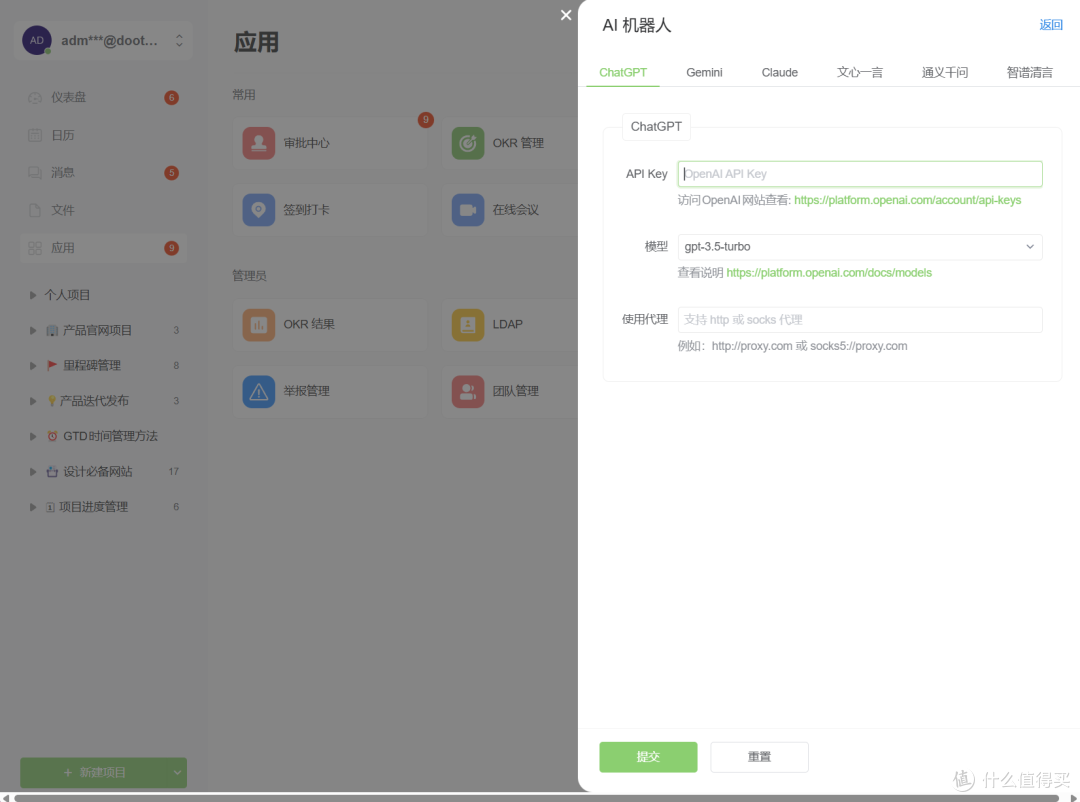The height and width of the screenshot is (802, 1080).
Task: Open the OKR 结果 app icon
Action: (258, 325)
